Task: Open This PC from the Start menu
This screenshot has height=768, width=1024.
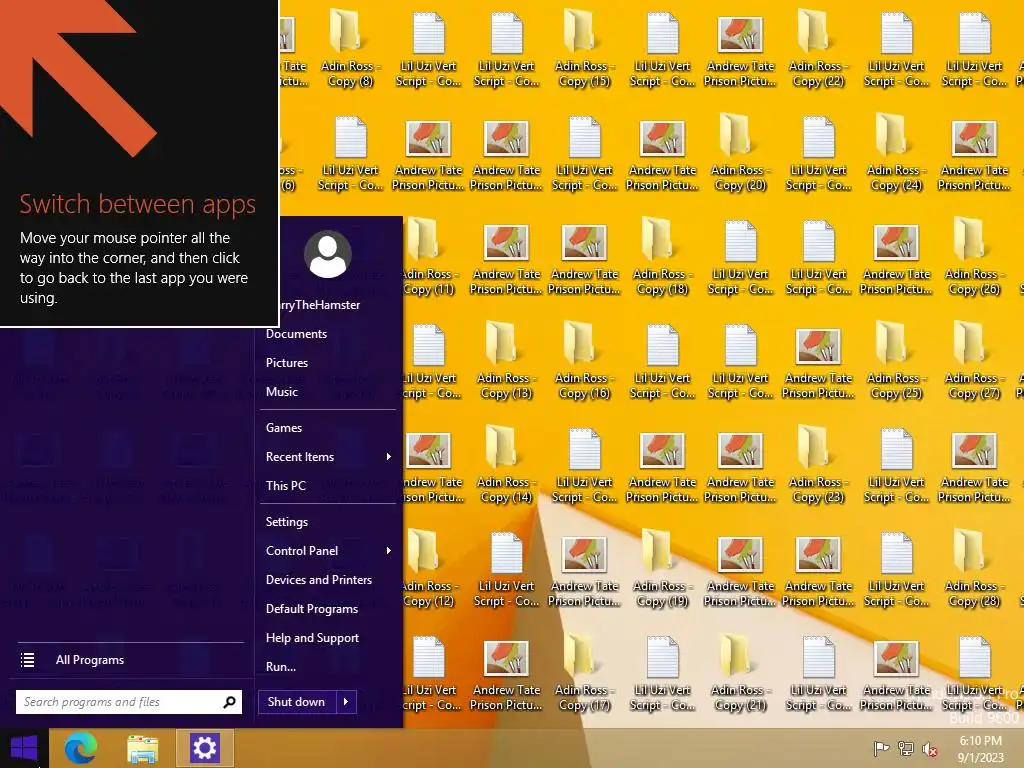Action: pyautogui.click(x=285, y=486)
